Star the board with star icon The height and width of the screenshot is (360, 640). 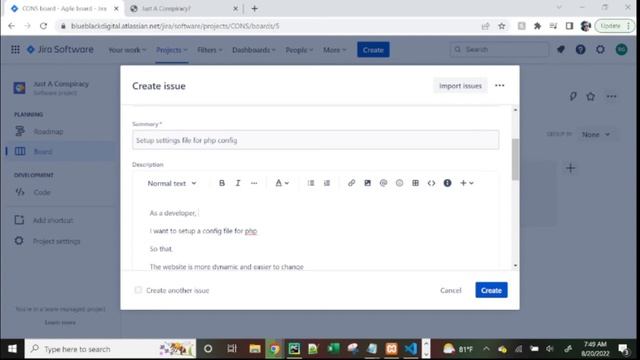coord(591,97)
